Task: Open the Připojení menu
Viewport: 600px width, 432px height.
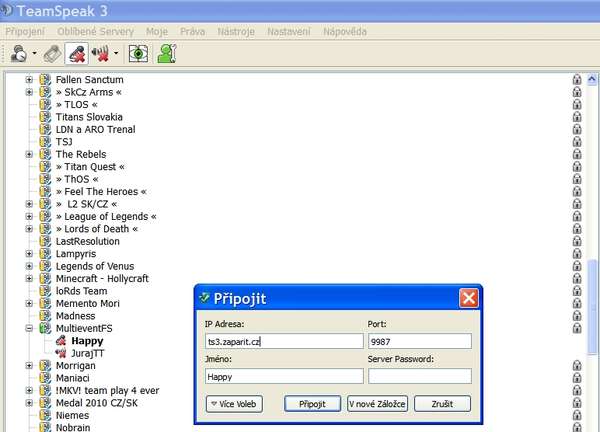Action: 25,31
